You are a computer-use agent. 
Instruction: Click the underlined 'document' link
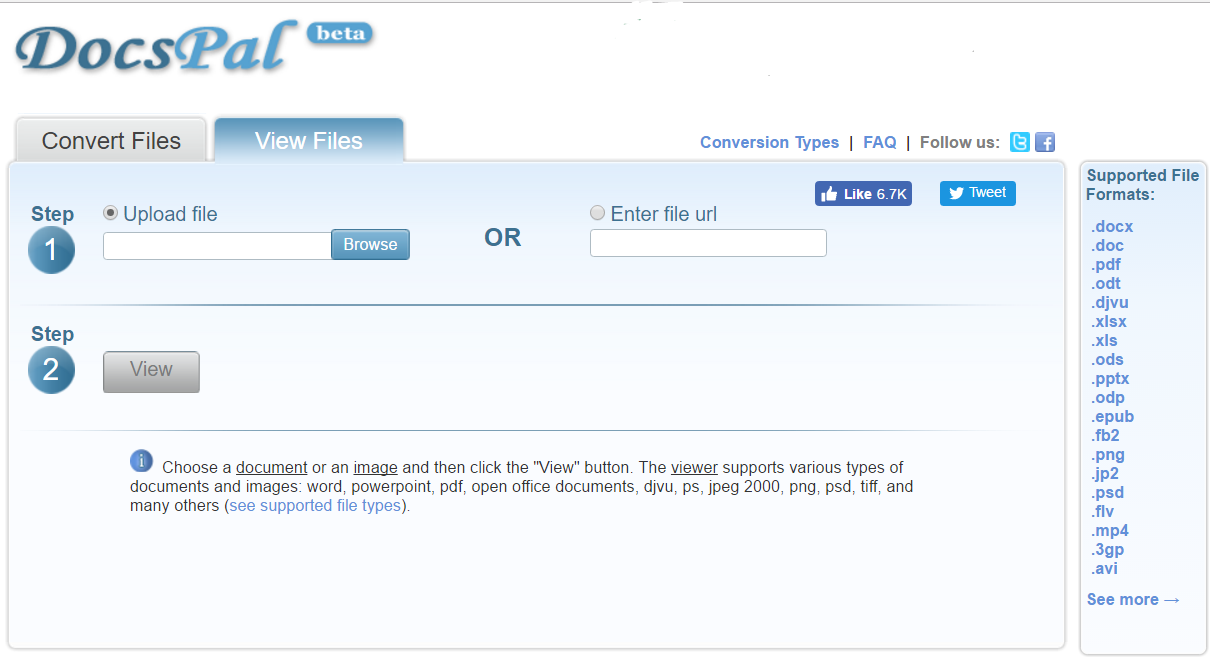tap(272, 467)
